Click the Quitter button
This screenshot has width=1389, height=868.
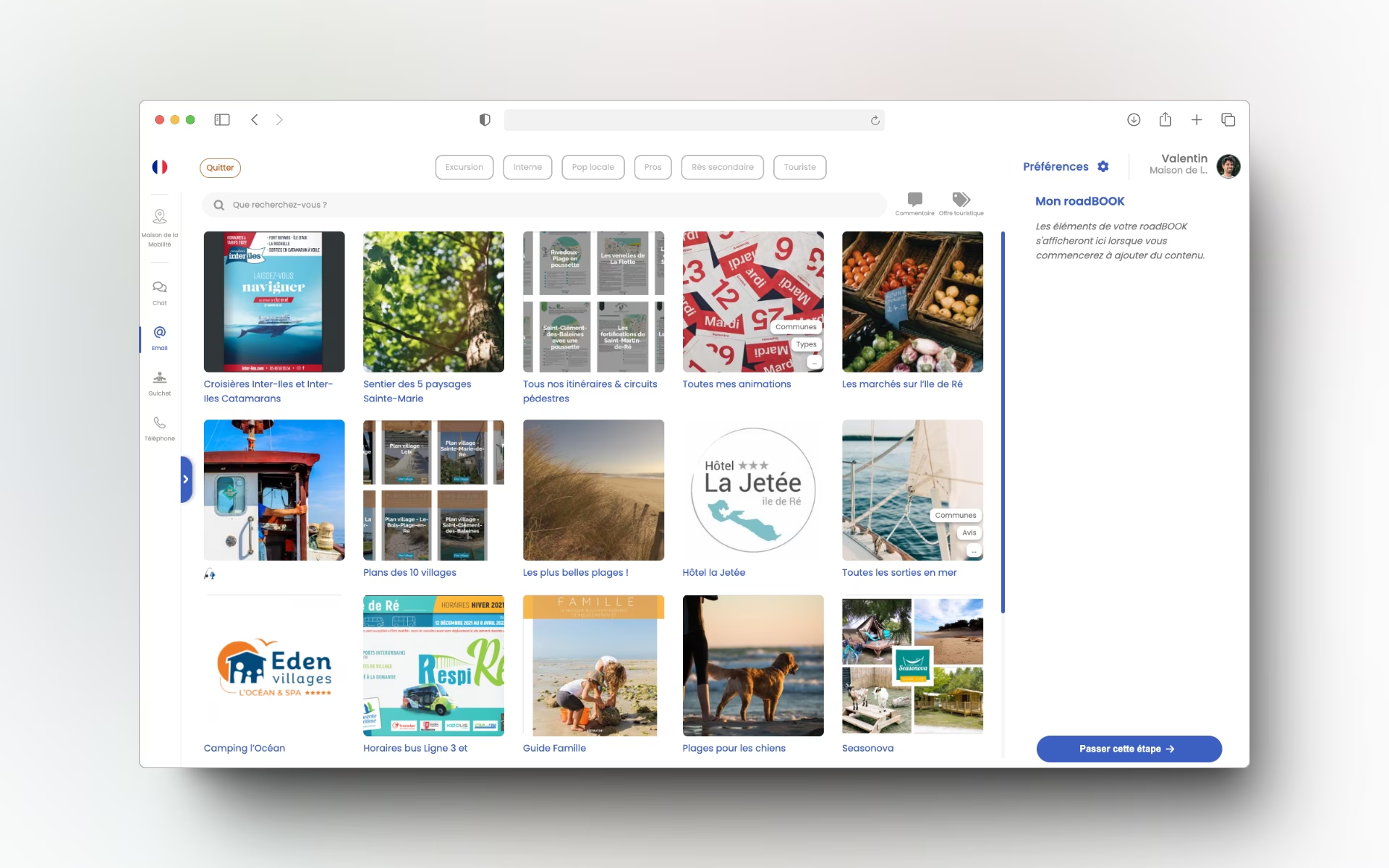(220, 168)
